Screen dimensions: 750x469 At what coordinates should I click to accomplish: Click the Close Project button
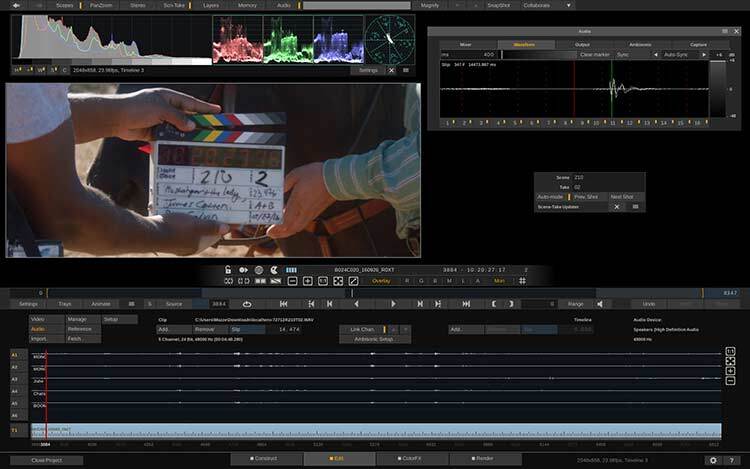tap(47, 460)
